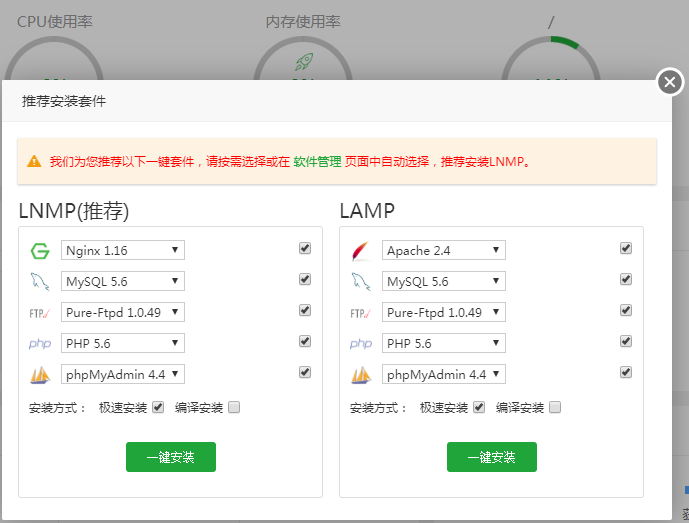
Task: Uncheck Pure-Ftpd in LNMP
Action: pos(305,310)
